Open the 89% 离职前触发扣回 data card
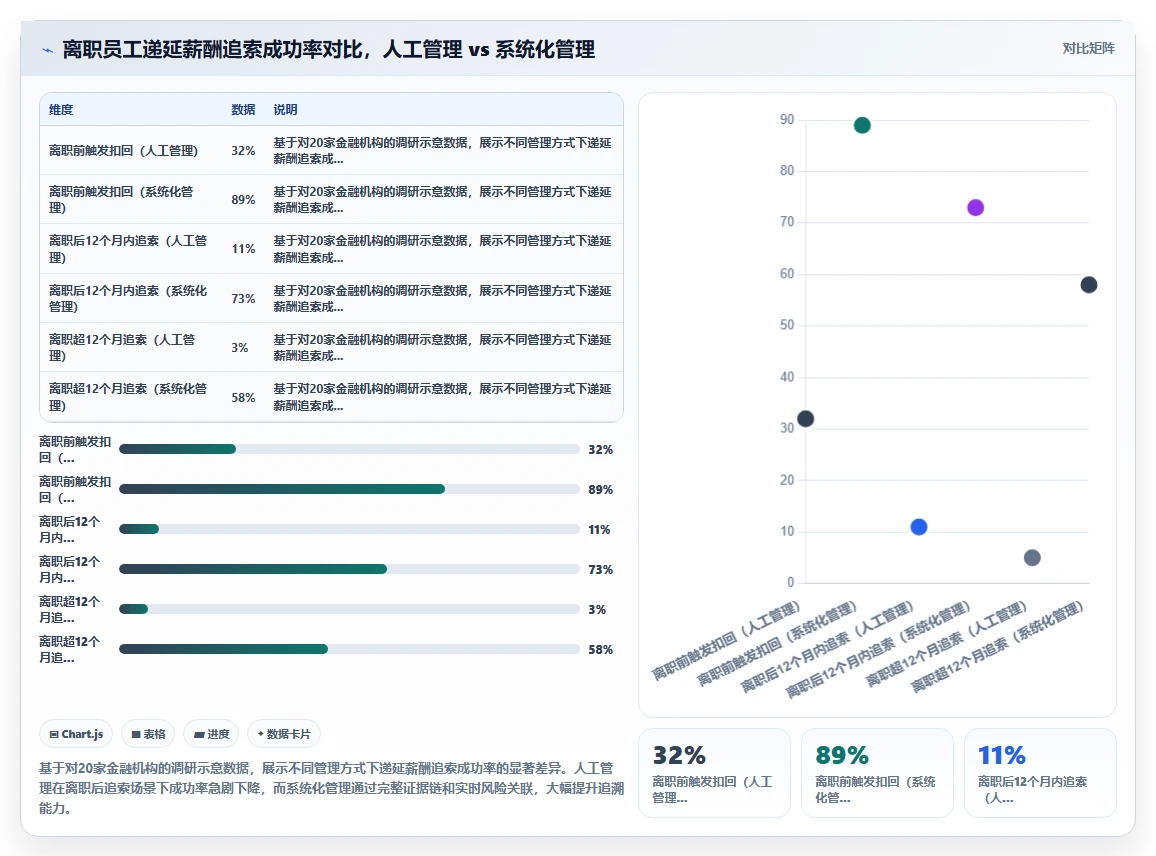The image size is (1156, 856). coord(877,773)
